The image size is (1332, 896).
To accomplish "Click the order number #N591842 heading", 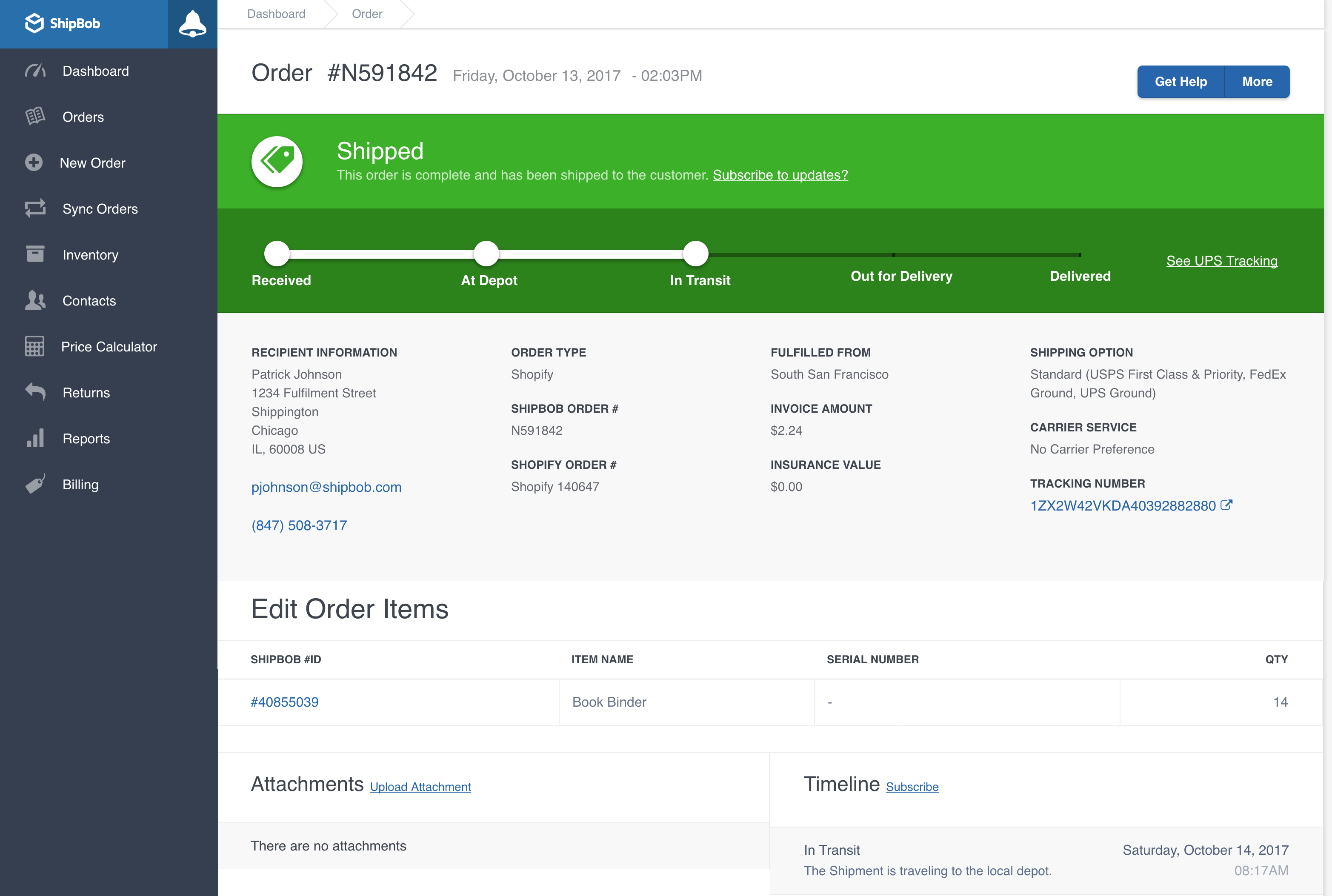I will [x=382, y=73].
